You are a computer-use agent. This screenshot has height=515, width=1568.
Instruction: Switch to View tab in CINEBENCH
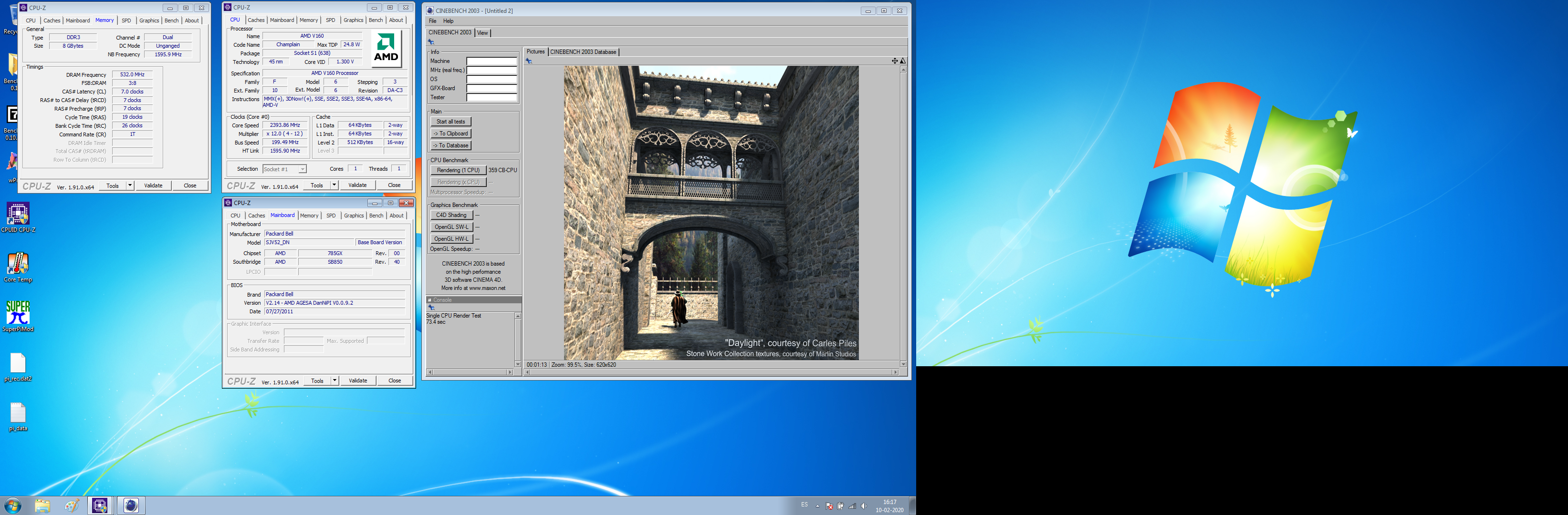pyautogui.click(x=482, y=33)
